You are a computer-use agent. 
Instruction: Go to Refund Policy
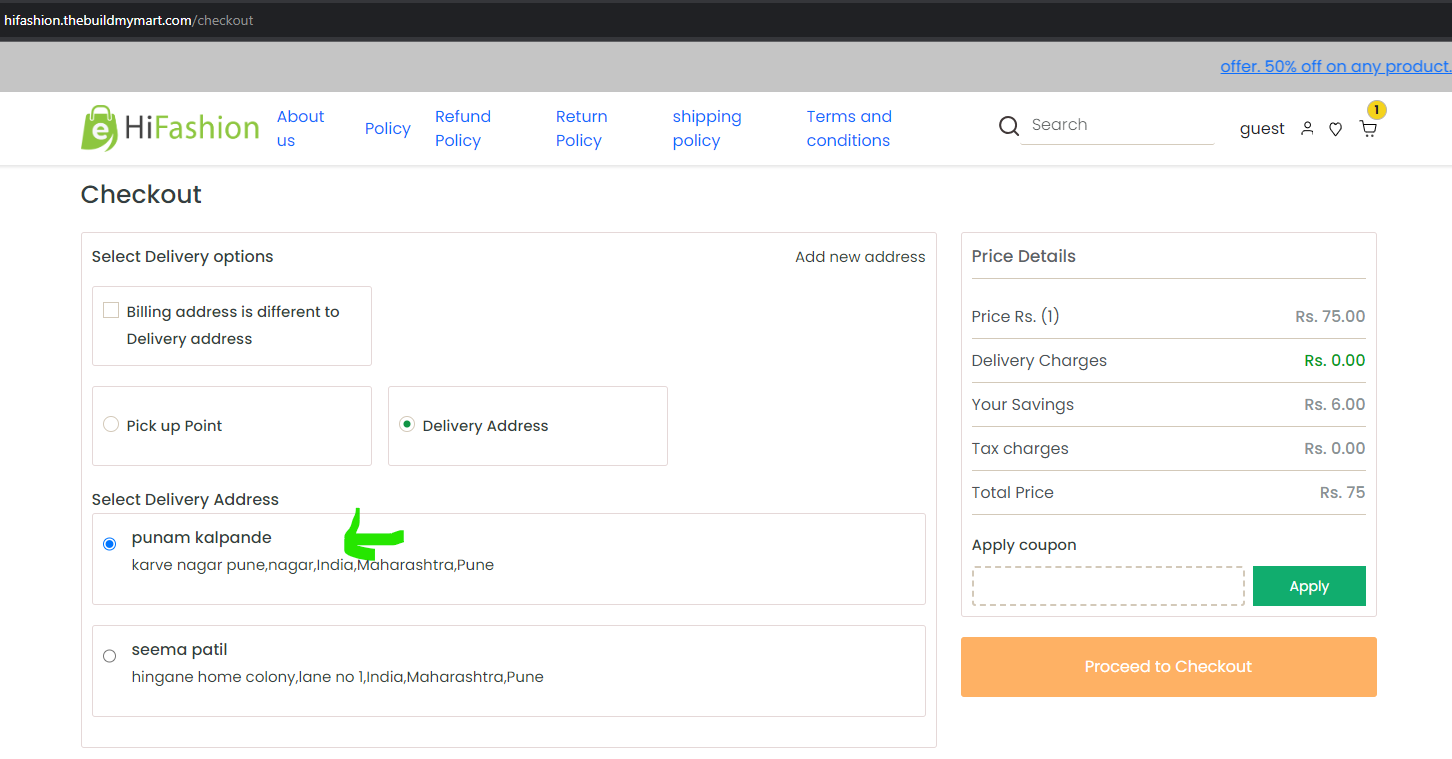[463, 129]
